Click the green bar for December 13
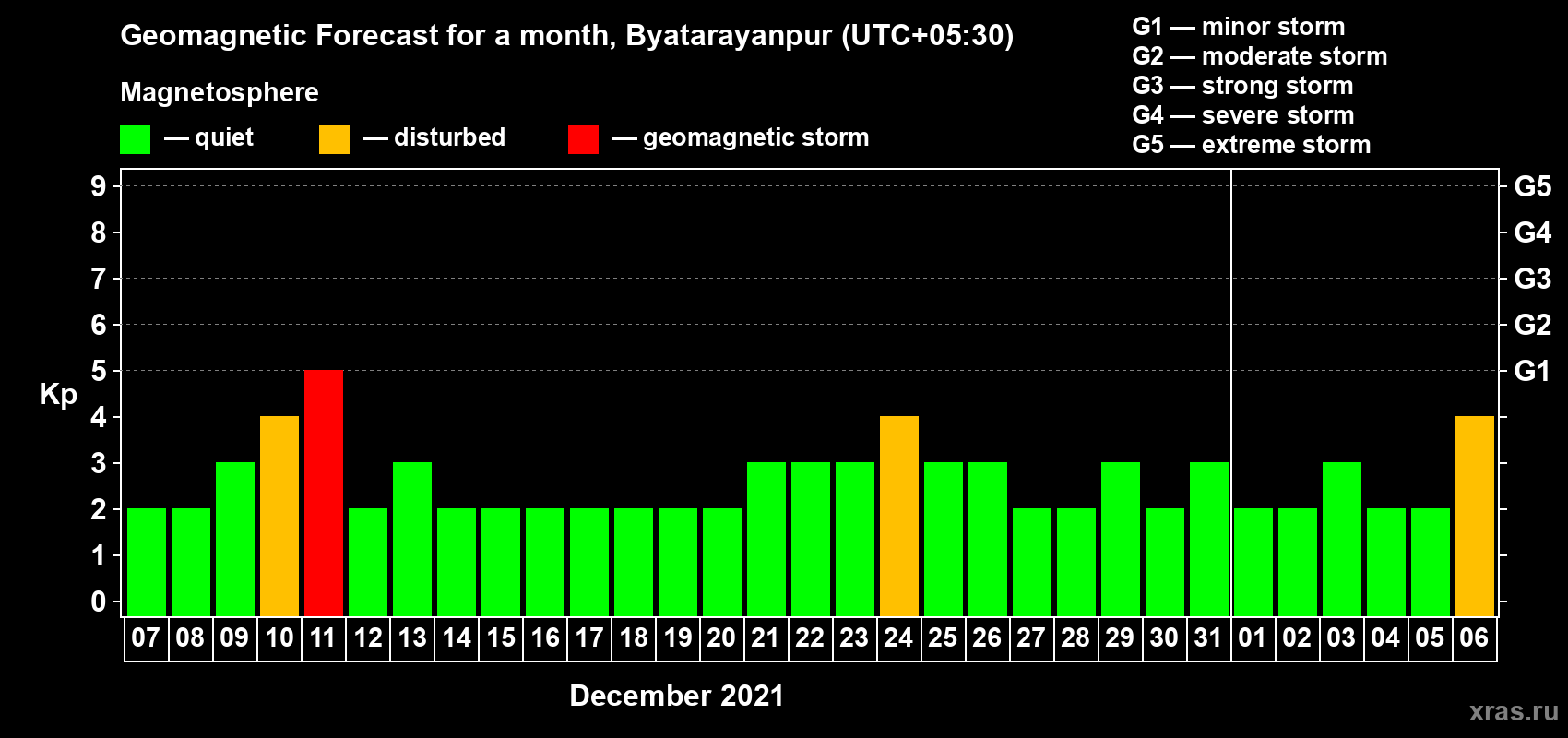 (412, 540)
